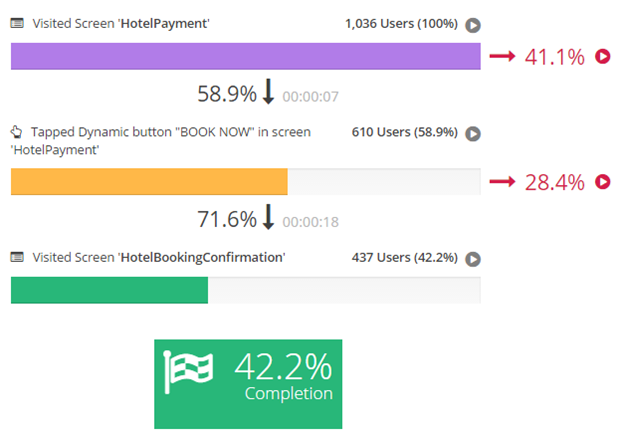Click the down arrow beside 71.6%
This screenshot has width=624, height=433.
click(267, 216)
